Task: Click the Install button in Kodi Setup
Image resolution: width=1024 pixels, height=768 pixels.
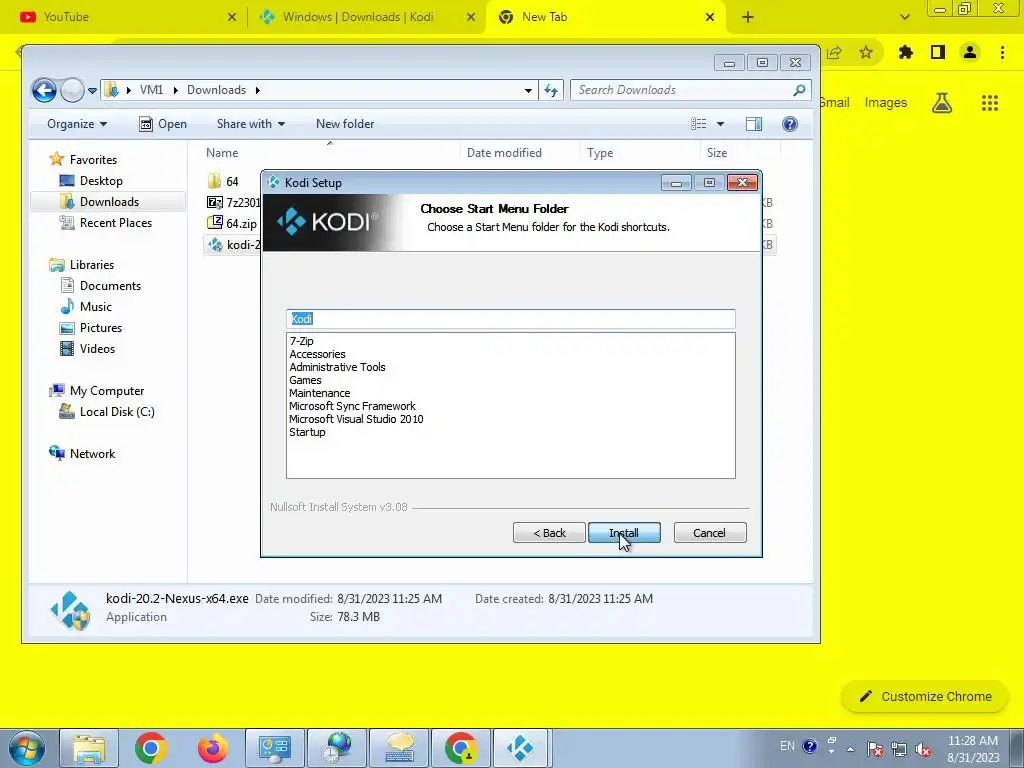Action: tap(624, 533)
